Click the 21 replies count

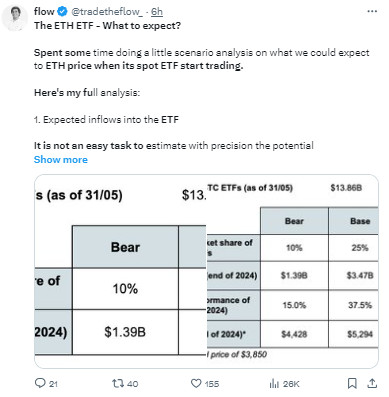coord(53,384)
